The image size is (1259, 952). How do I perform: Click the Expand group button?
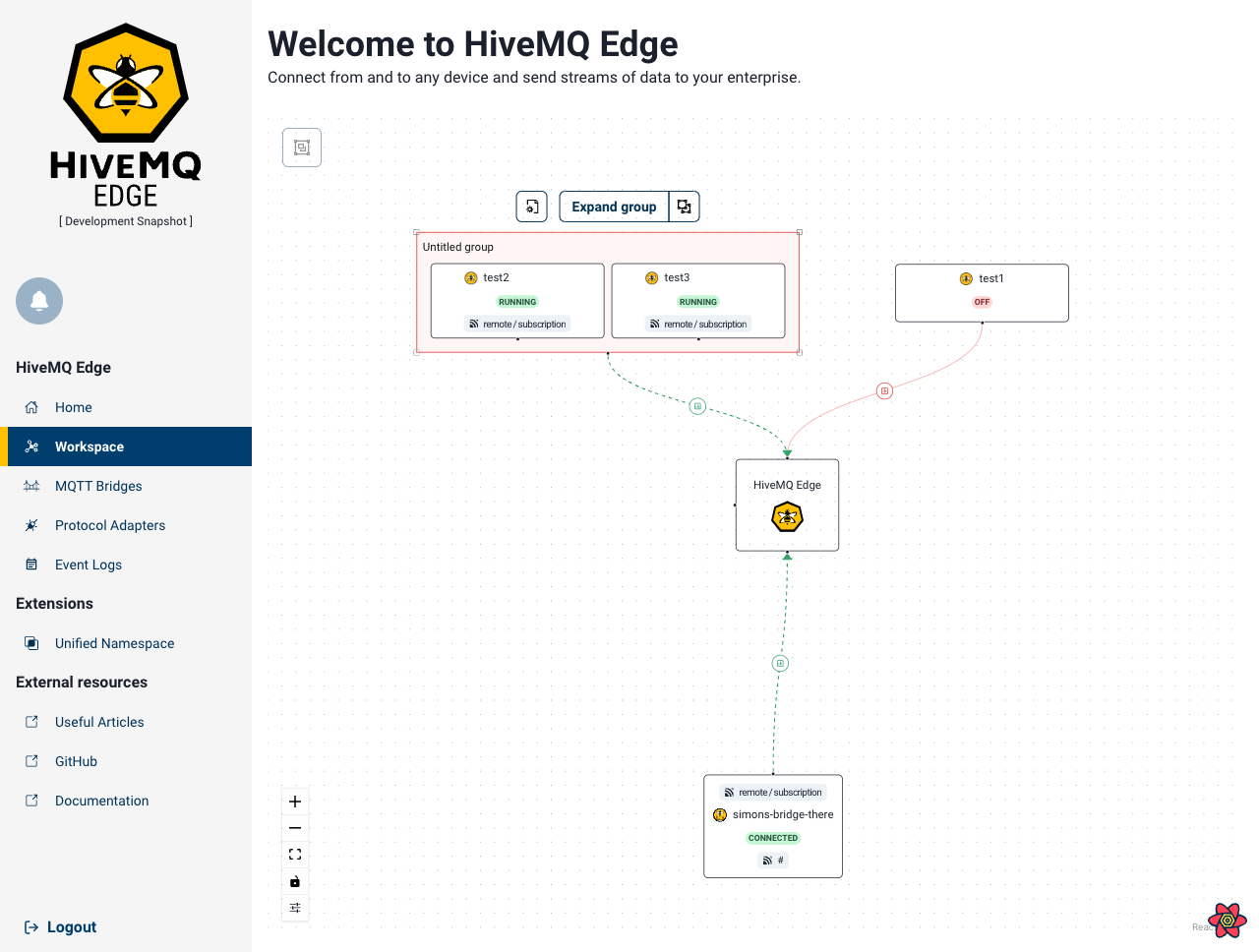pyautogui.click(x=614, y=207)
